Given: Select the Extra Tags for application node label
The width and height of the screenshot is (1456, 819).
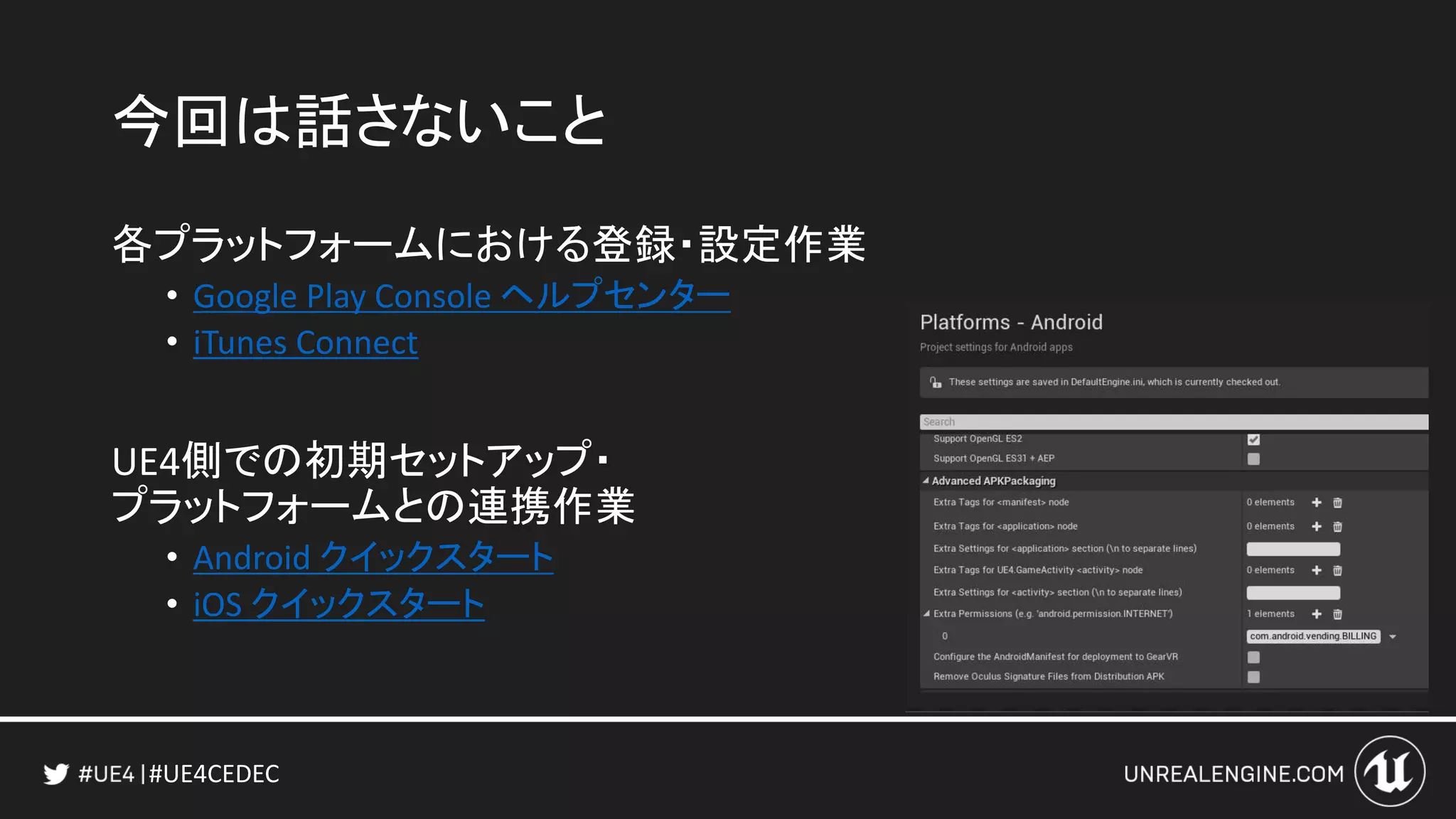Looking at the screenshot, I should pos(1005,526).
